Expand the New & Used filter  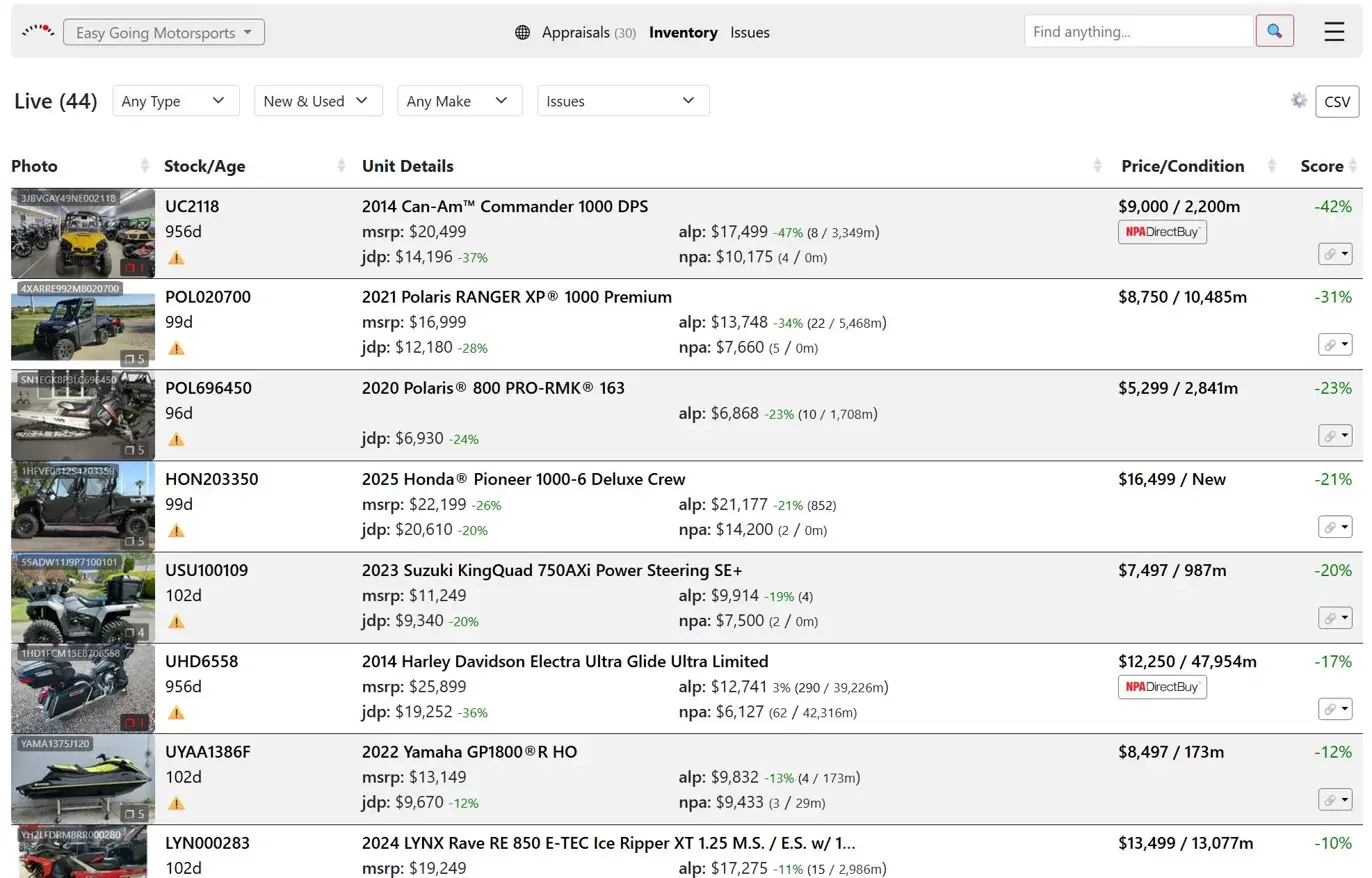coord(318,101)
